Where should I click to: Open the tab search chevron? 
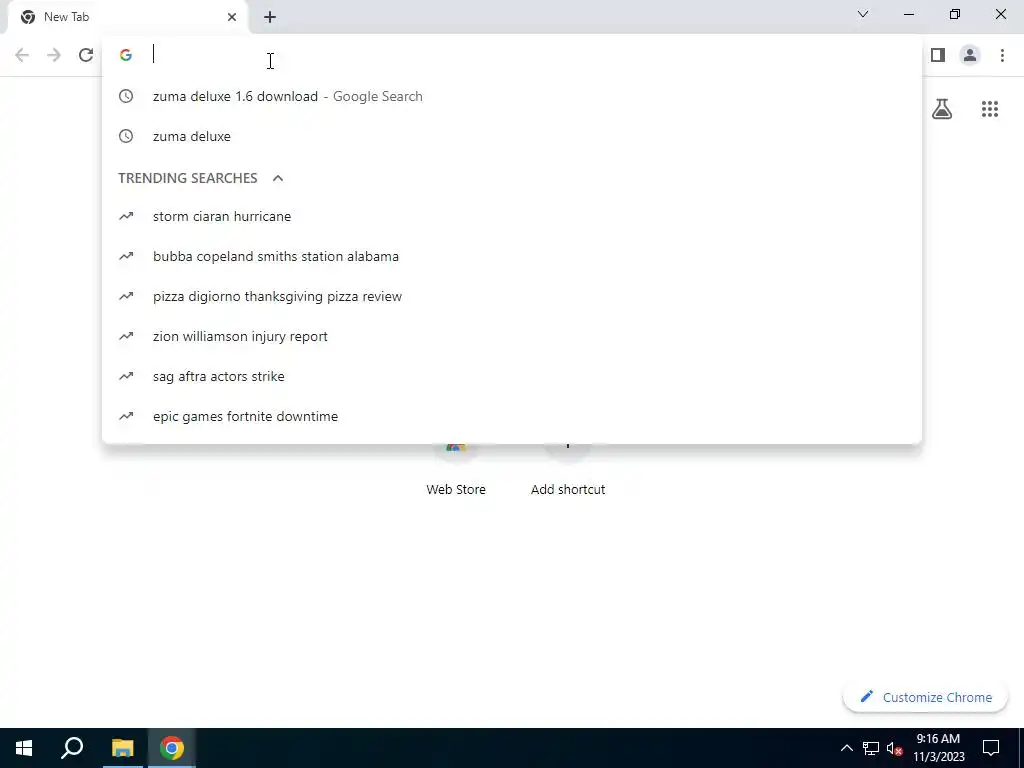[x=863, y=14]
